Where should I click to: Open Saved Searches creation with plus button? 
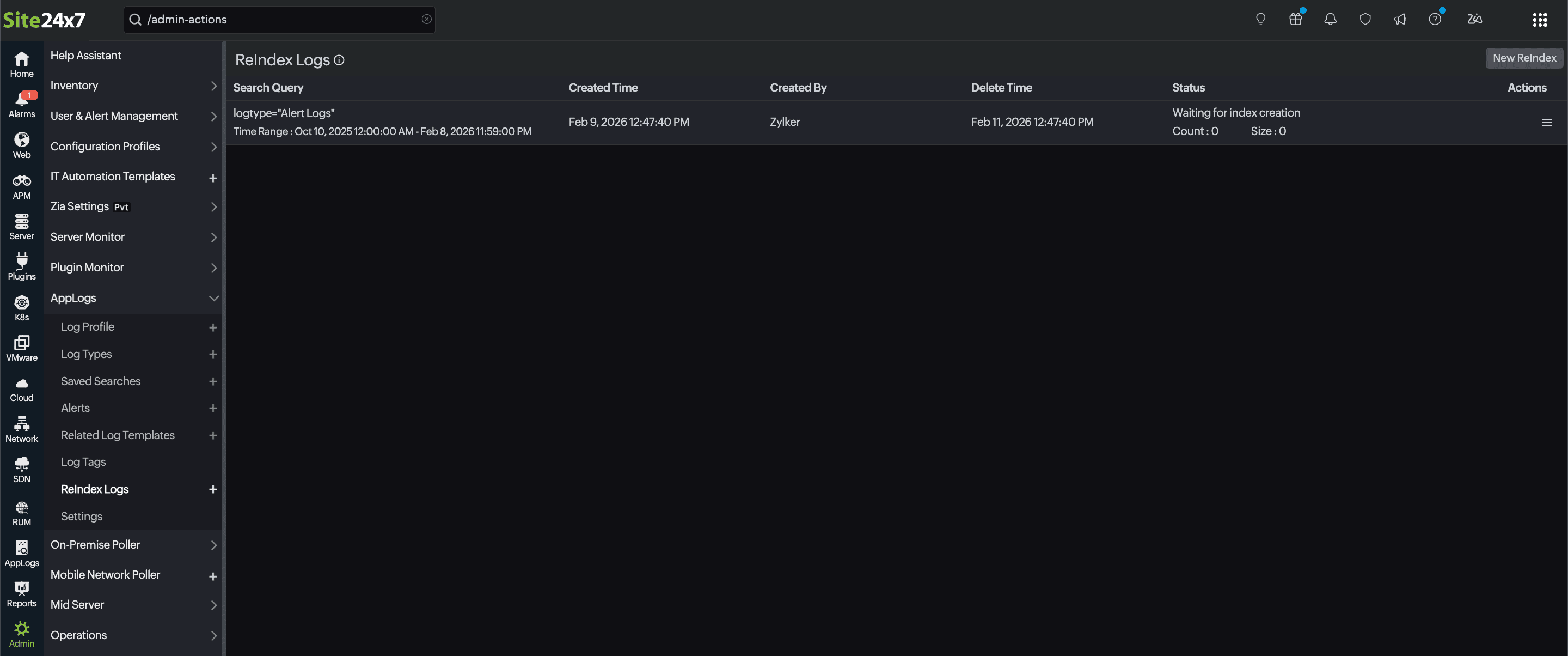pos(212,381)
